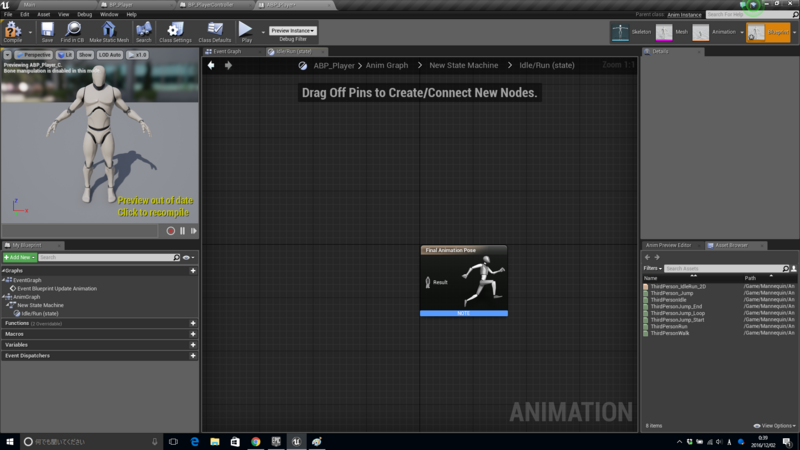Open LOD Auto menu
800x450 pixels.
[110, 55]
